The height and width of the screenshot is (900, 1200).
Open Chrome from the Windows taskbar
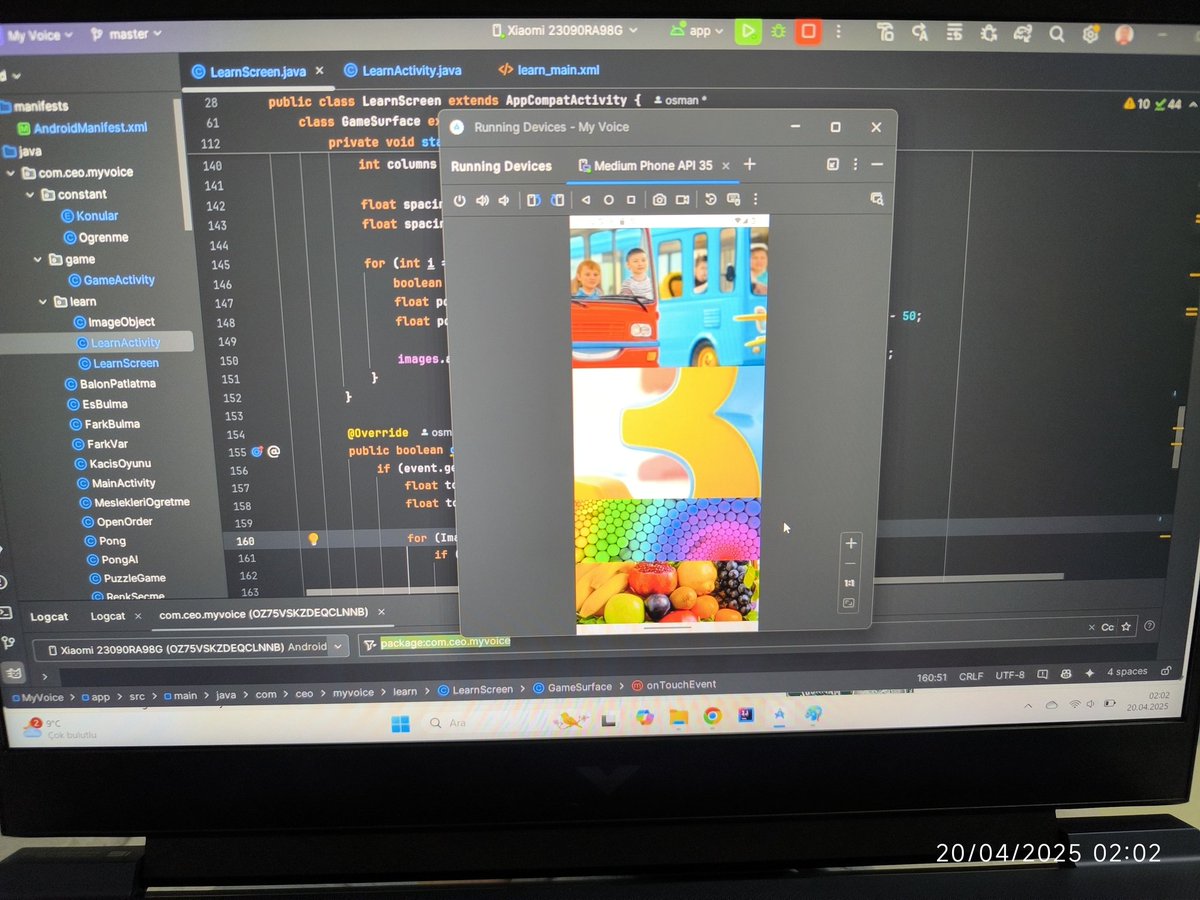click(x=712, y=716)
